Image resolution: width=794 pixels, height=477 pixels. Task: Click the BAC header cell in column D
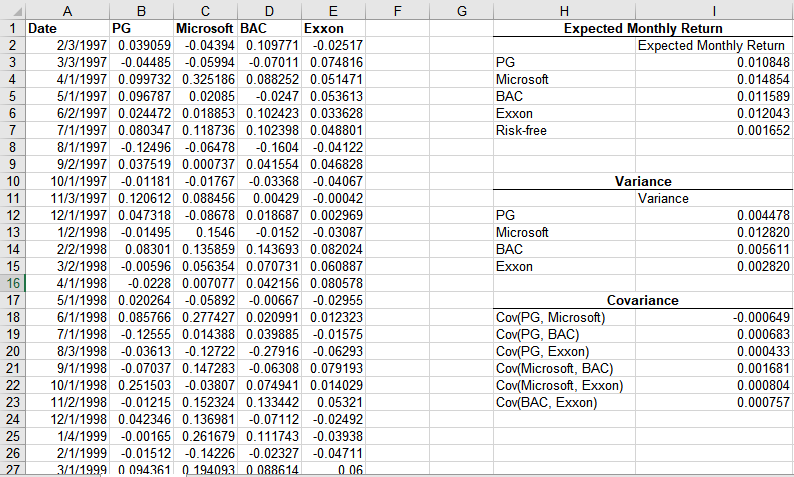(x=269, y=28)
